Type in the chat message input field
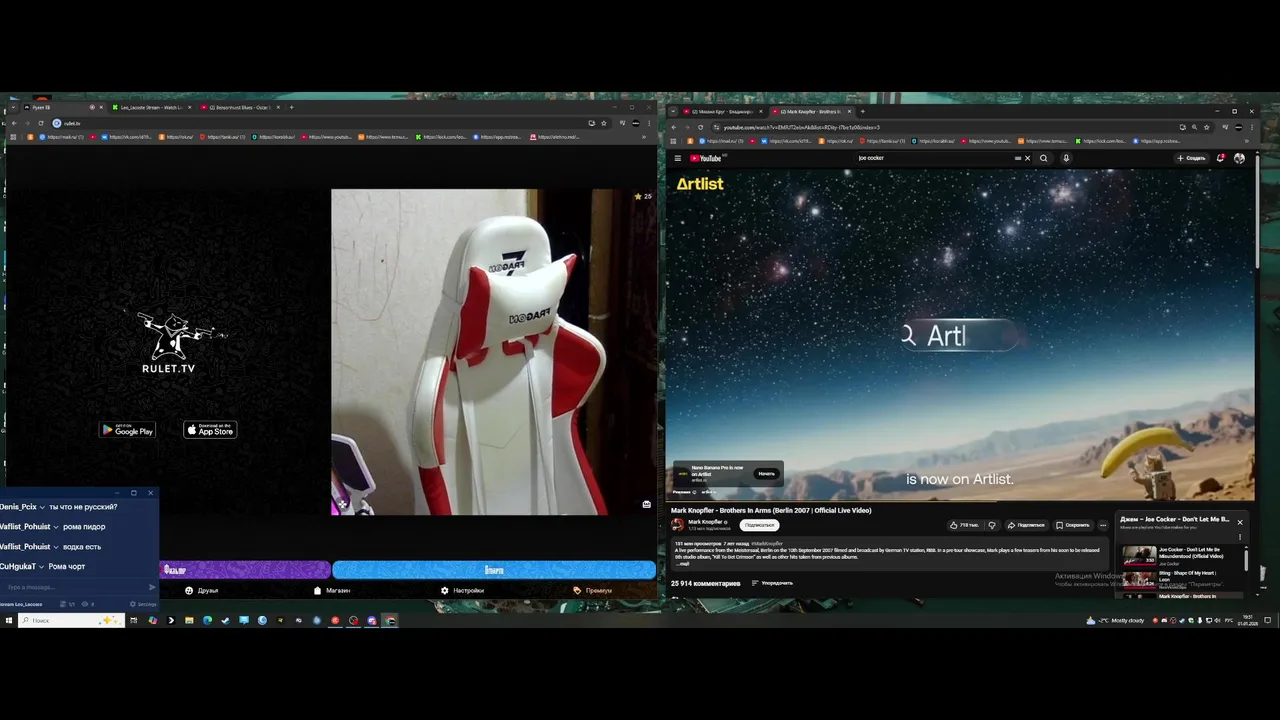Viewport: 1280px width, 720px height. tap(74, 587)
